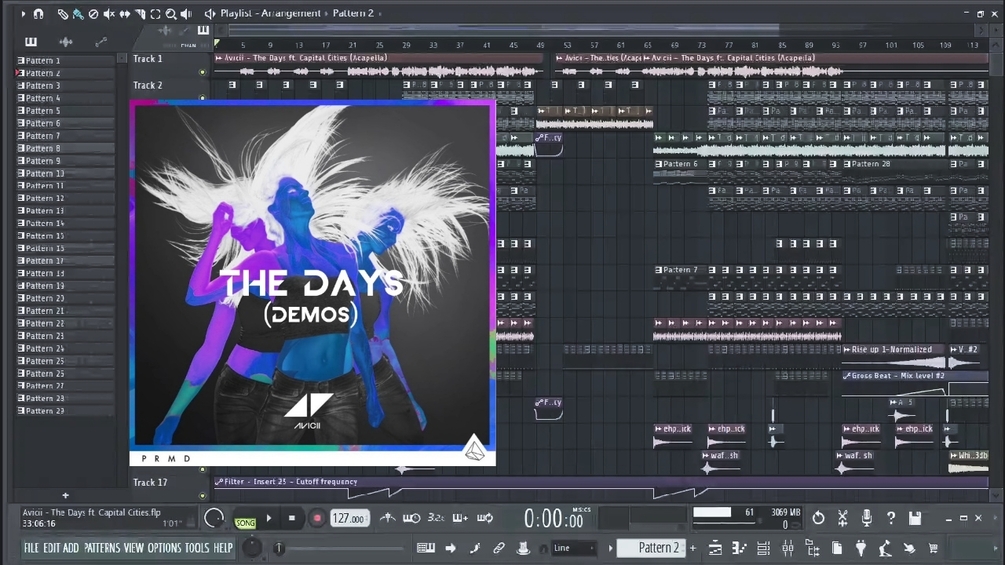
Task: Open the Acapella audio clip menu on Track 1
Action: (219, 58)
